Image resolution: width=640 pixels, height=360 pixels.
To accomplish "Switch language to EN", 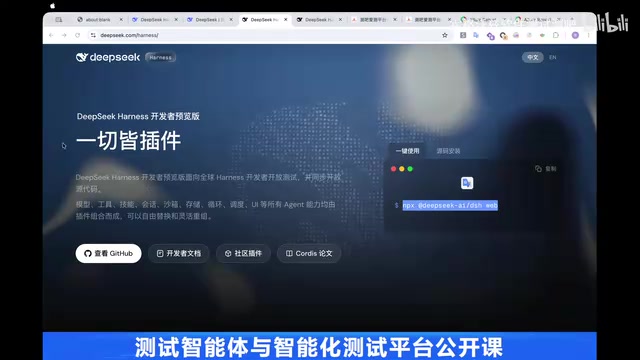I will (x=552, y=58).
